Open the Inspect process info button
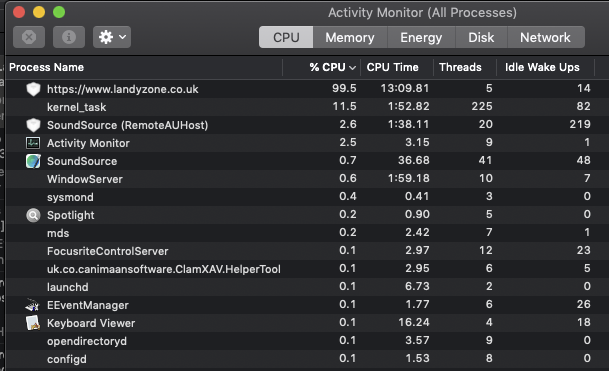 (69, 37)
